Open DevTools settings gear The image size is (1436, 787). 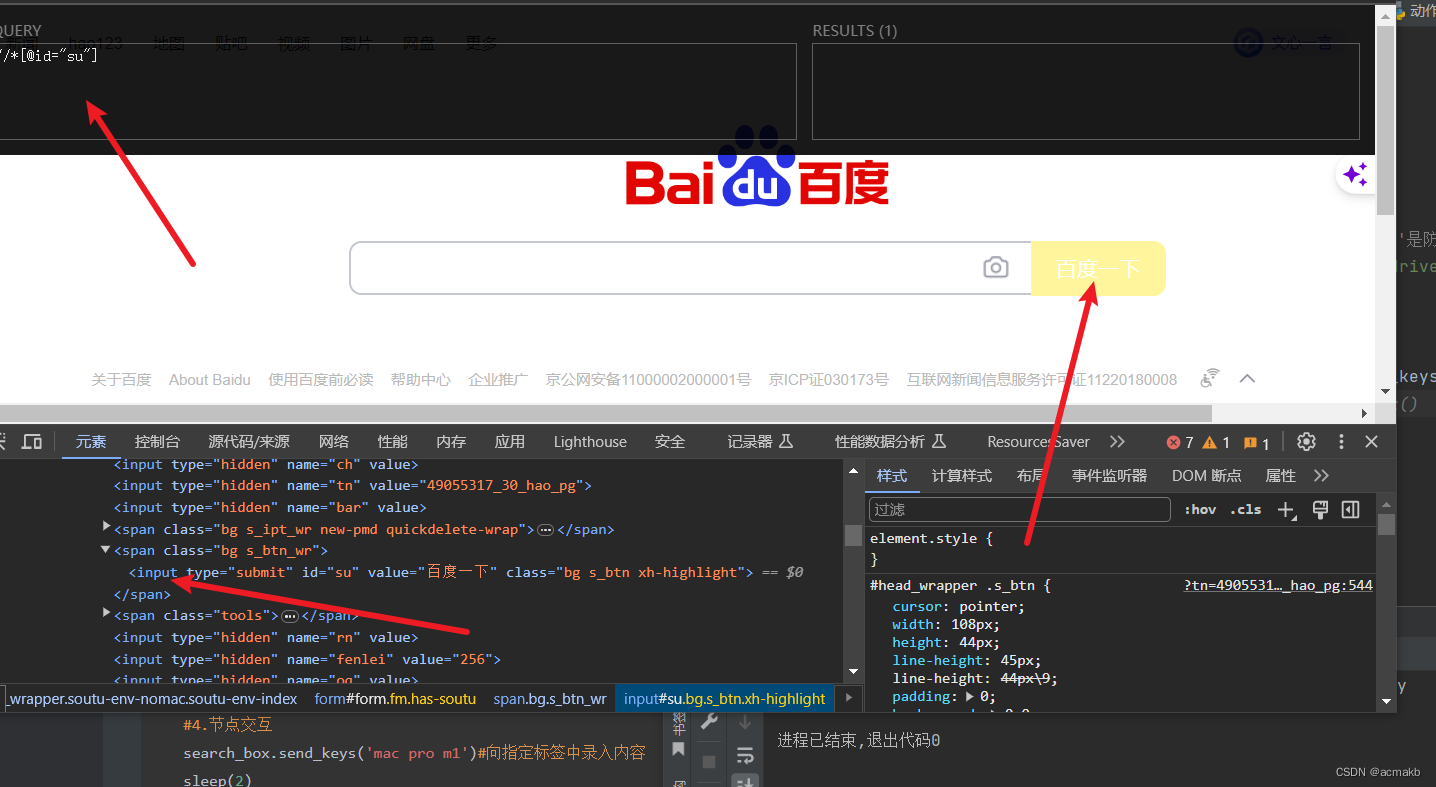tap(1306, 442)
